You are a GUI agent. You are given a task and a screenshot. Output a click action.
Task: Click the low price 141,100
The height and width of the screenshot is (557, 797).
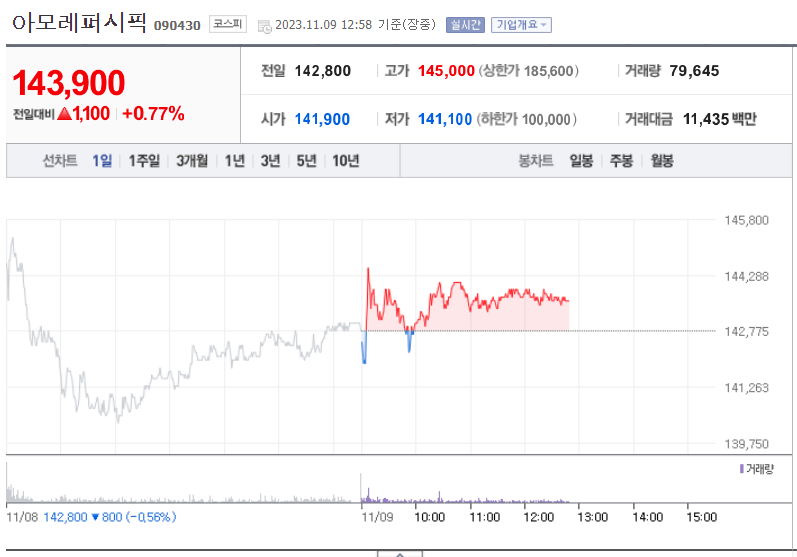point(445,119)
